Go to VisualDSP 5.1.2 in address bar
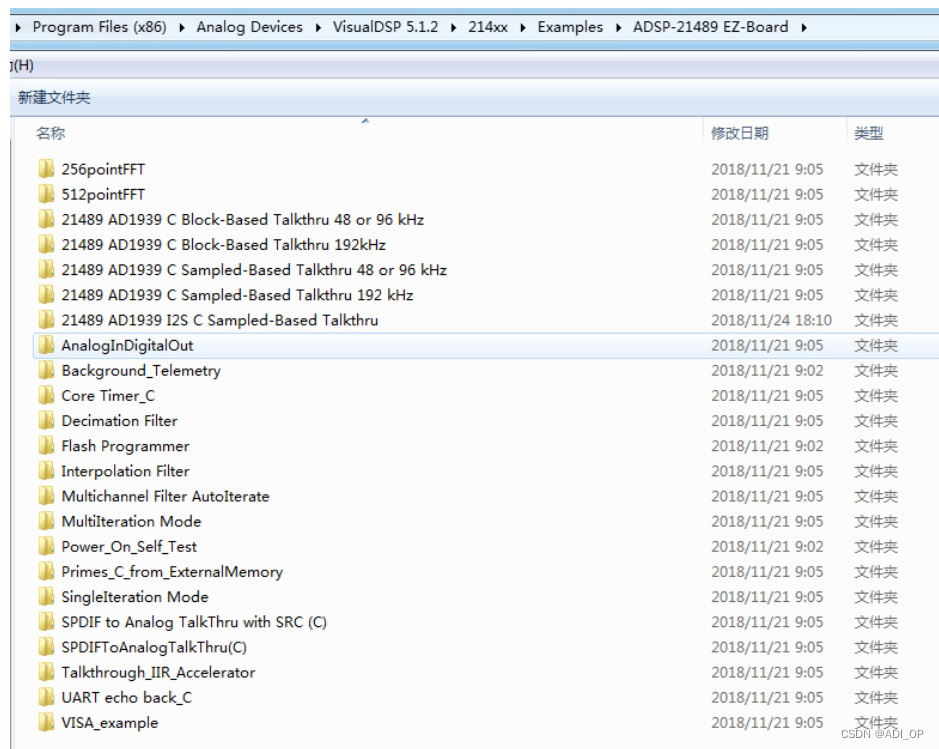Image resolution: width=939 pixels, height=749 pixels. (386, 27)
